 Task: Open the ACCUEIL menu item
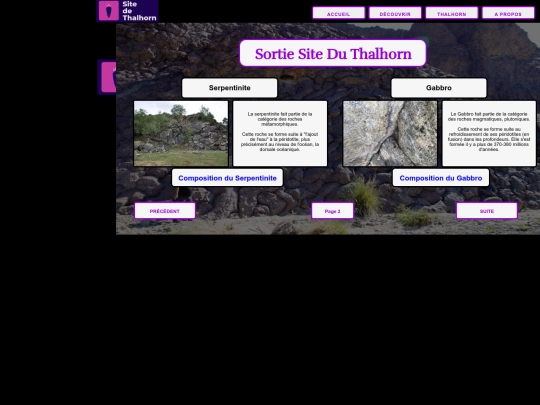[x=339, y=13]
